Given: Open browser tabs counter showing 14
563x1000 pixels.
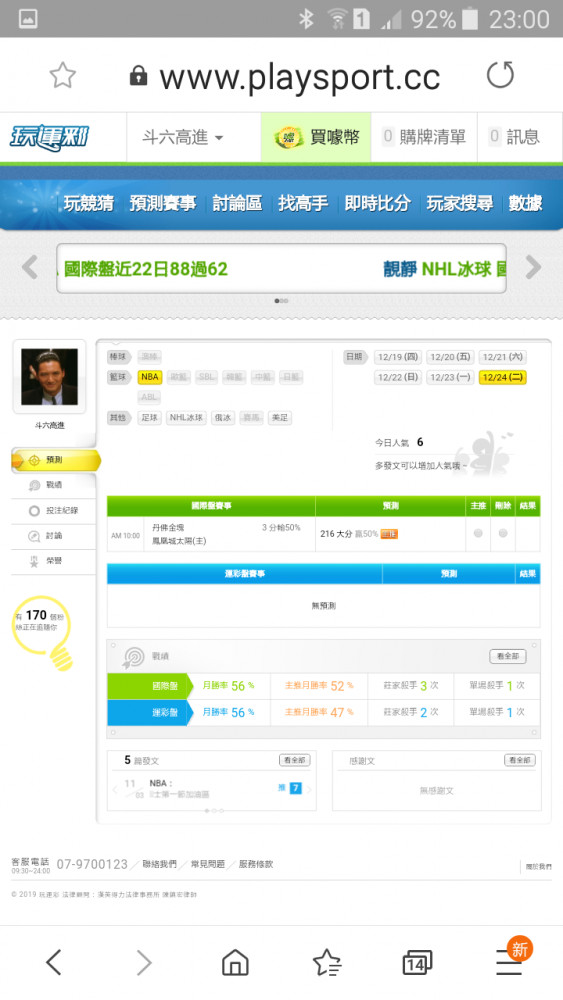Looking at the screenshot, I should point(417,962).
